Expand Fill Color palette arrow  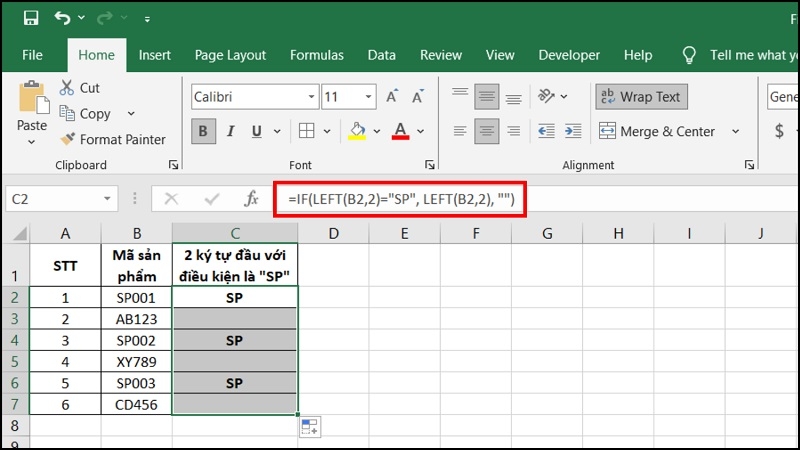377,132
